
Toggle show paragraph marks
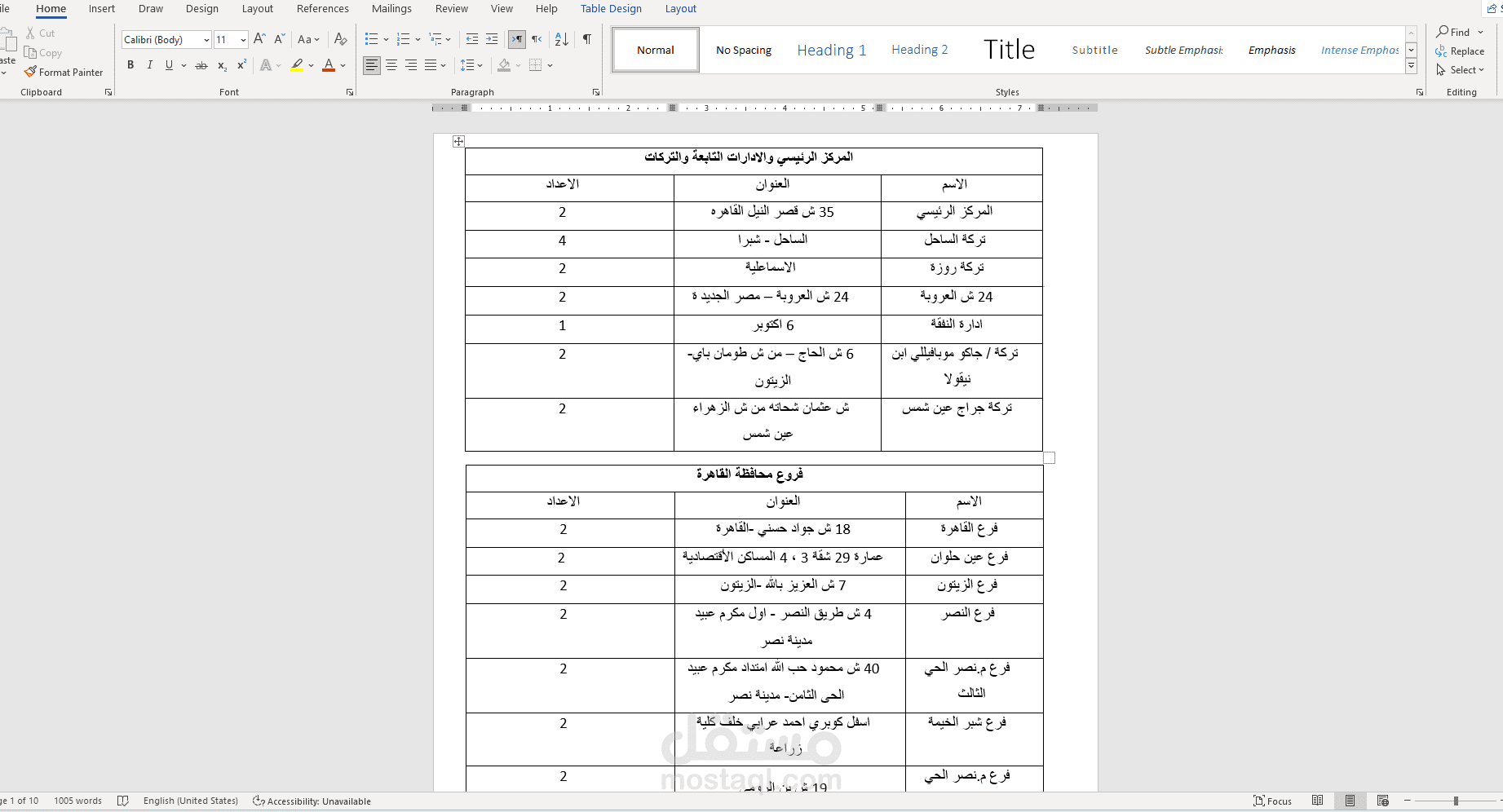coord(587,39)
